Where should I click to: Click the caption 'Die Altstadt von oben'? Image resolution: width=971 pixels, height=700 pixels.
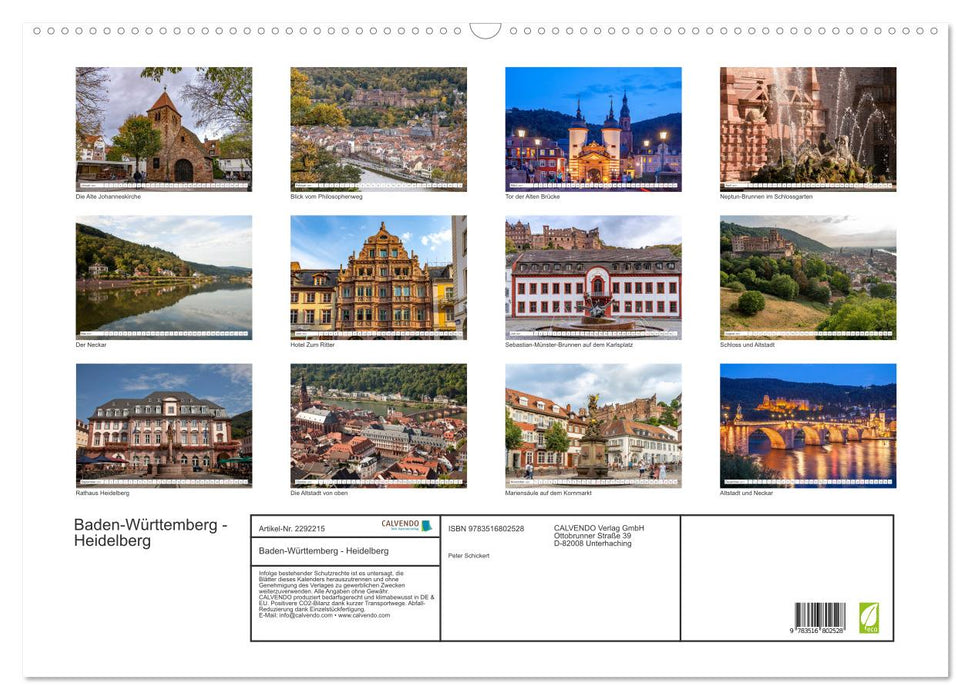point(319,493)
